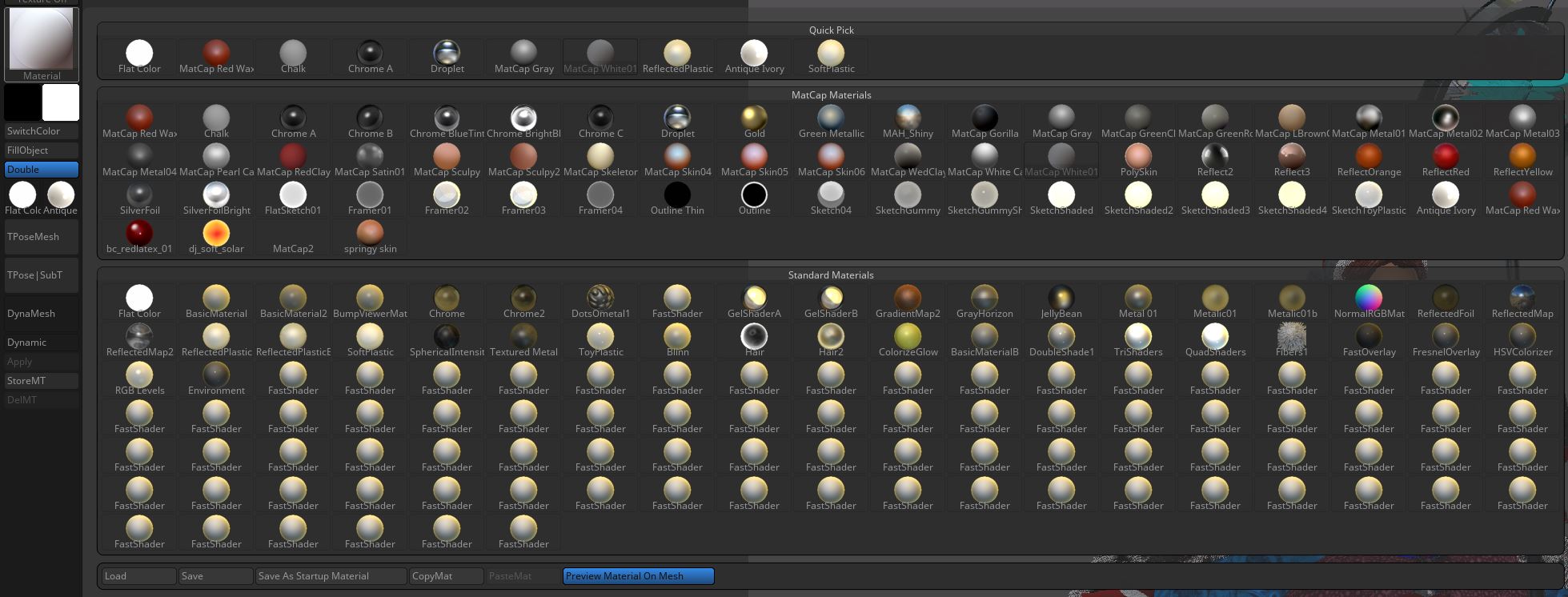Pick the Chrome BrightBlueTint material
Viewport: 1568px width, 597px height.
pyautogui.click(x=523, y=122)
